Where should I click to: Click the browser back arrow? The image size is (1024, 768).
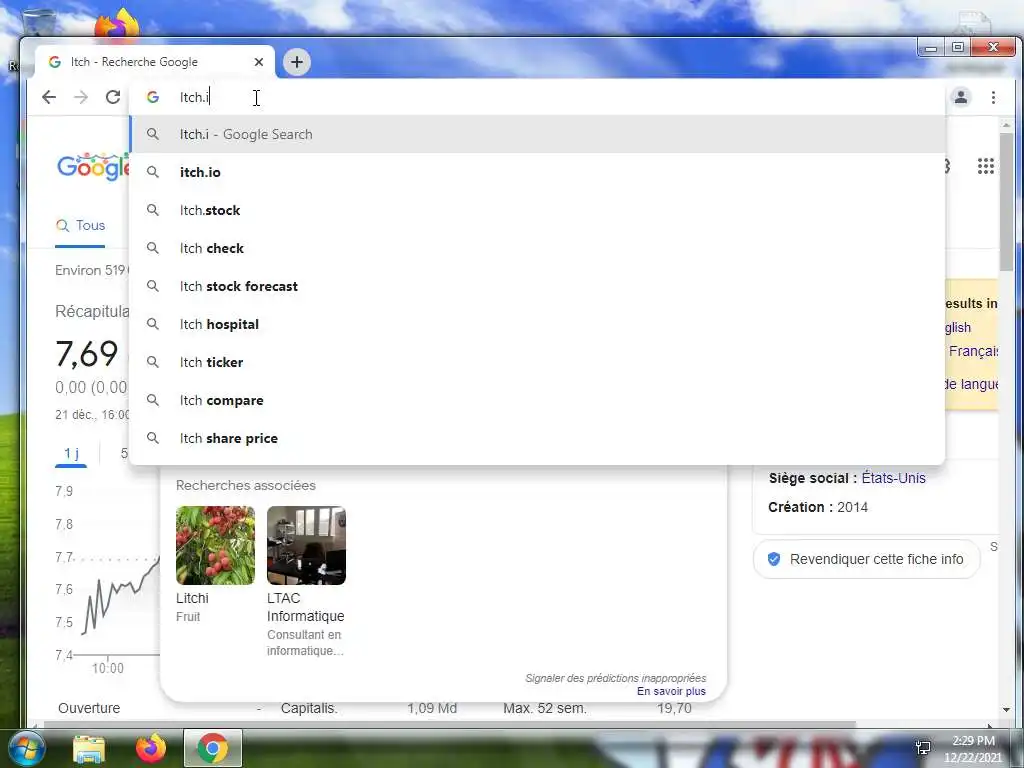pyautogui.click(x=49, y=97)
